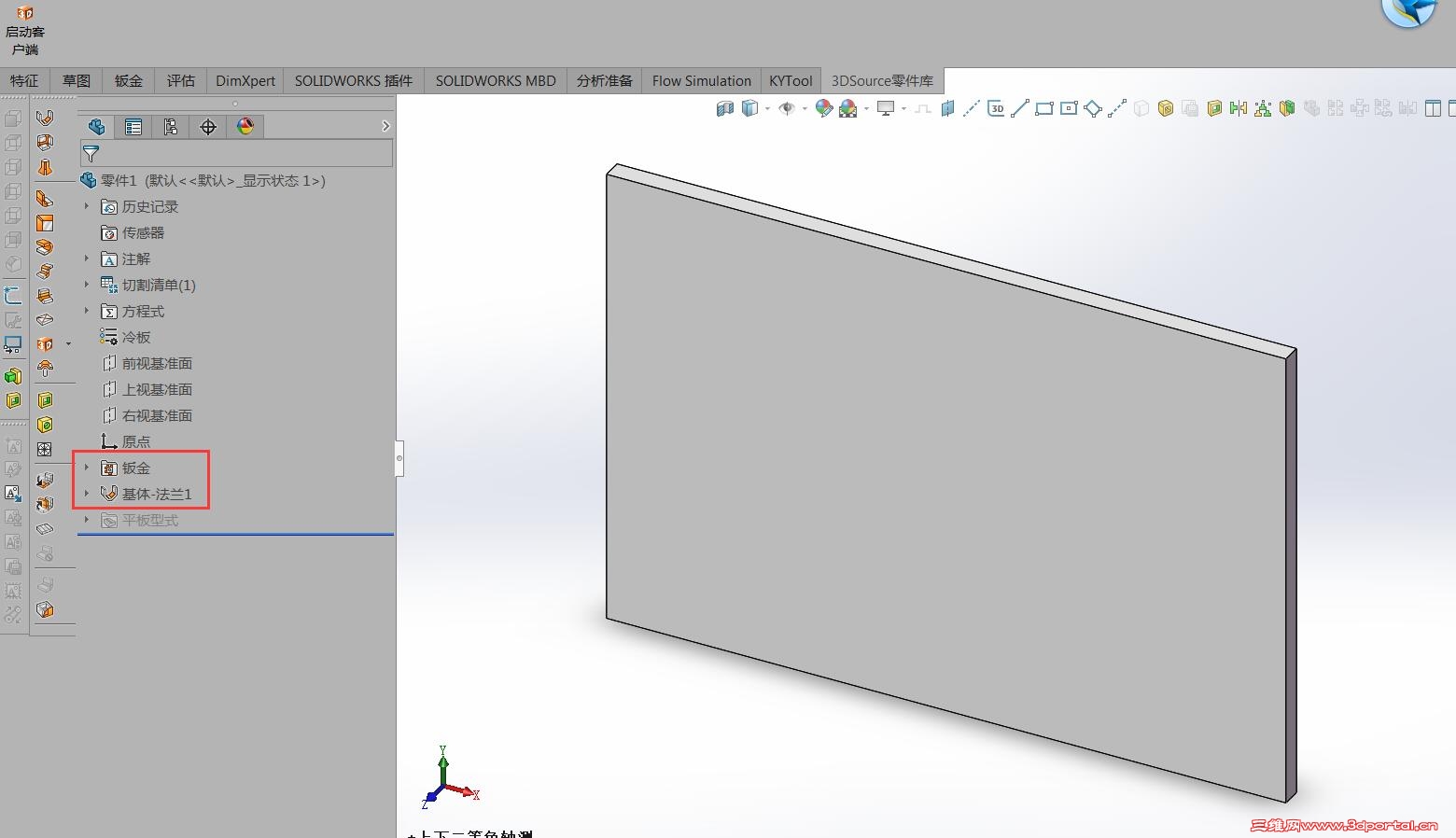Select the Extruded Cut tool icon
This screenshot has width=1456, height=838.
45,400
